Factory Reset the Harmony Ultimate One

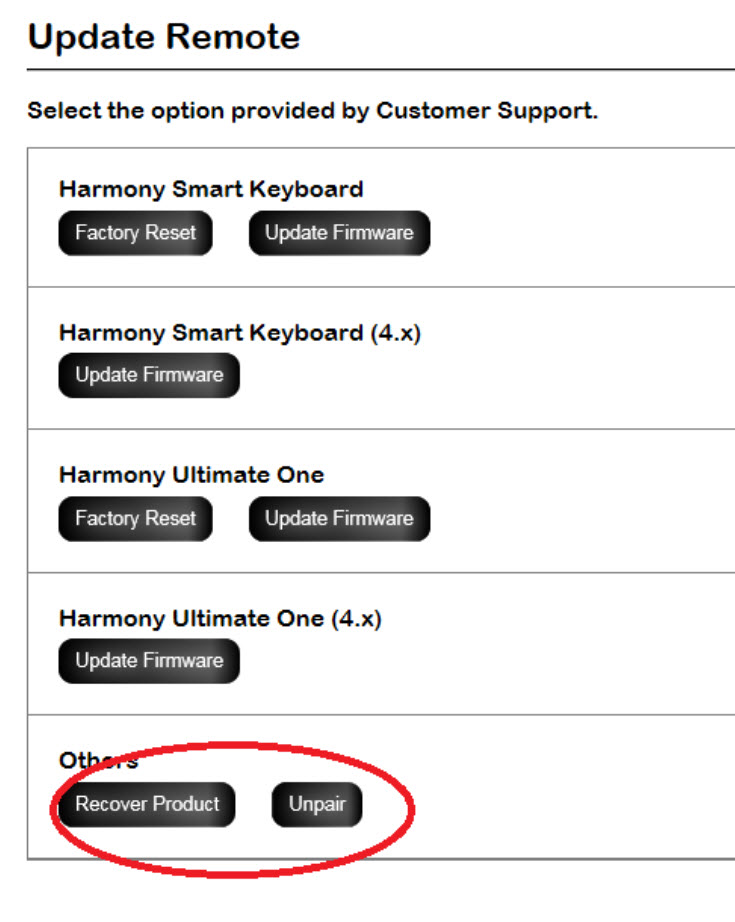135,518
